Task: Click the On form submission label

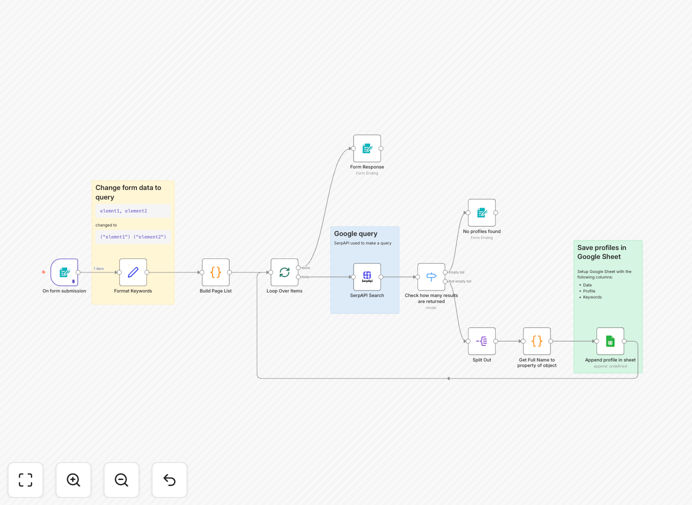Action: (64, 291)
